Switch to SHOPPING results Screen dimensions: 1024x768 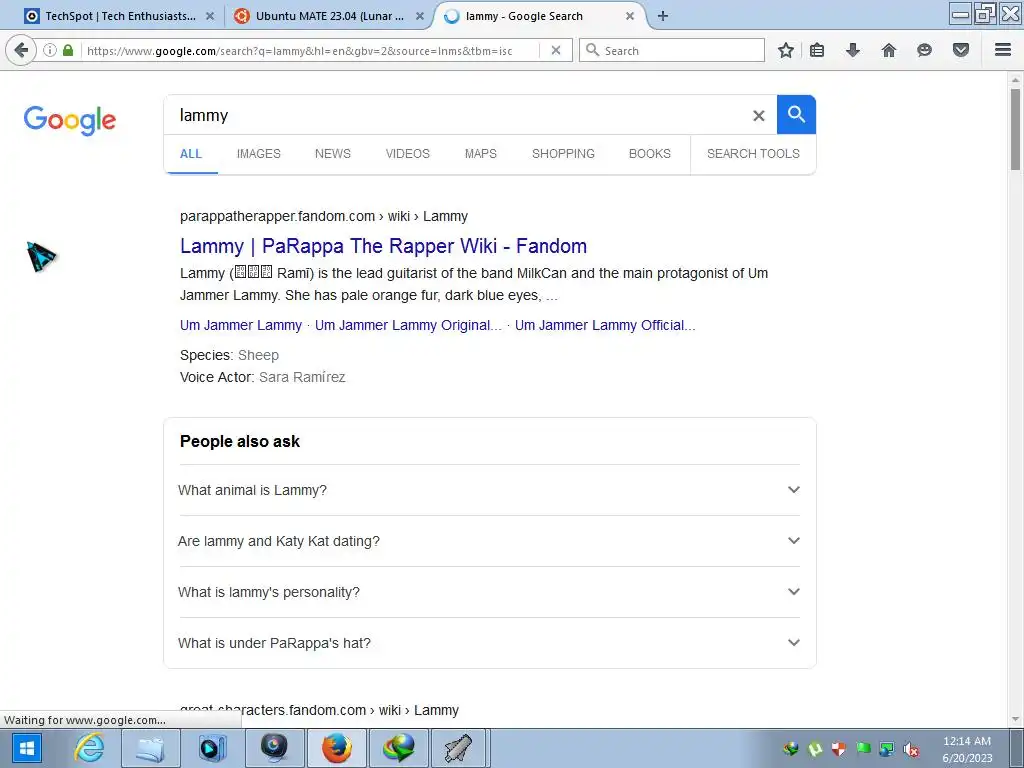tap(563, 154)
